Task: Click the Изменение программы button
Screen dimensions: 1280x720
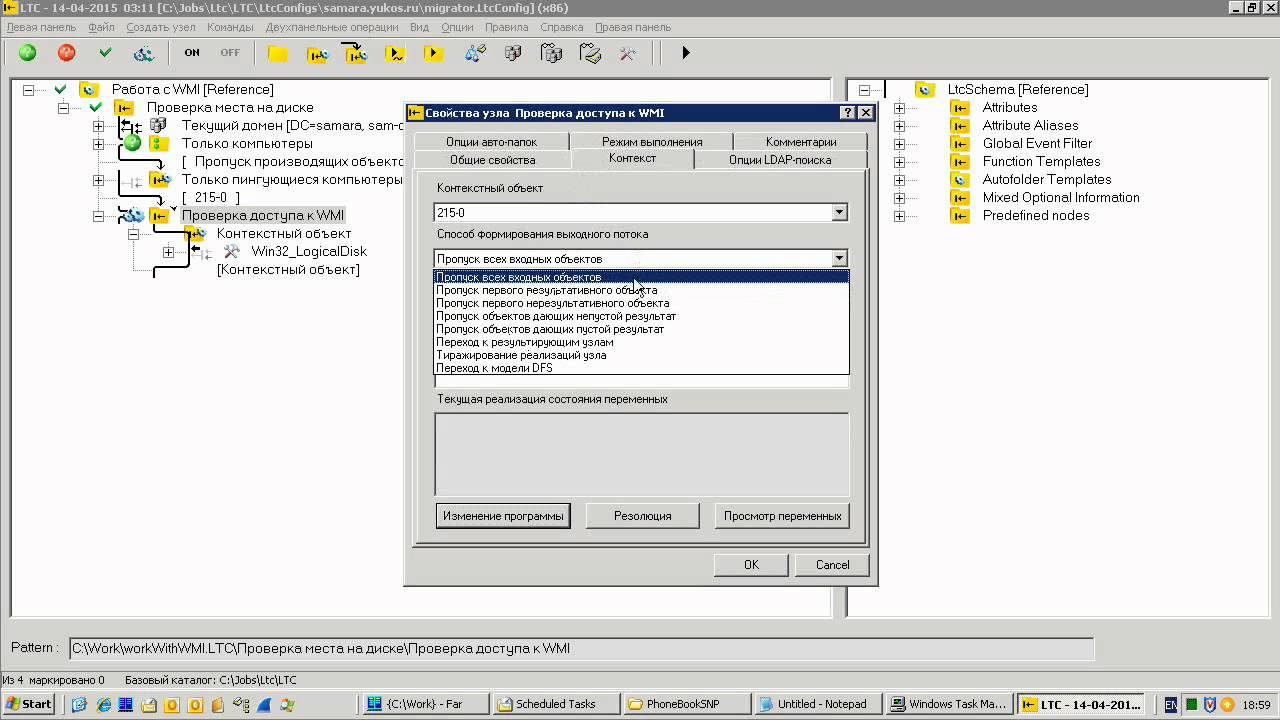Action: coord(503,516)
